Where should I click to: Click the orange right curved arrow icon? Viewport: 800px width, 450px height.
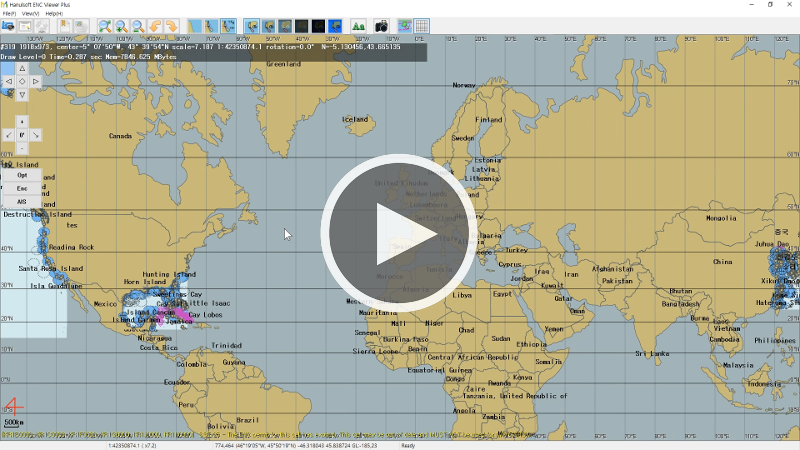coord(171,26)
